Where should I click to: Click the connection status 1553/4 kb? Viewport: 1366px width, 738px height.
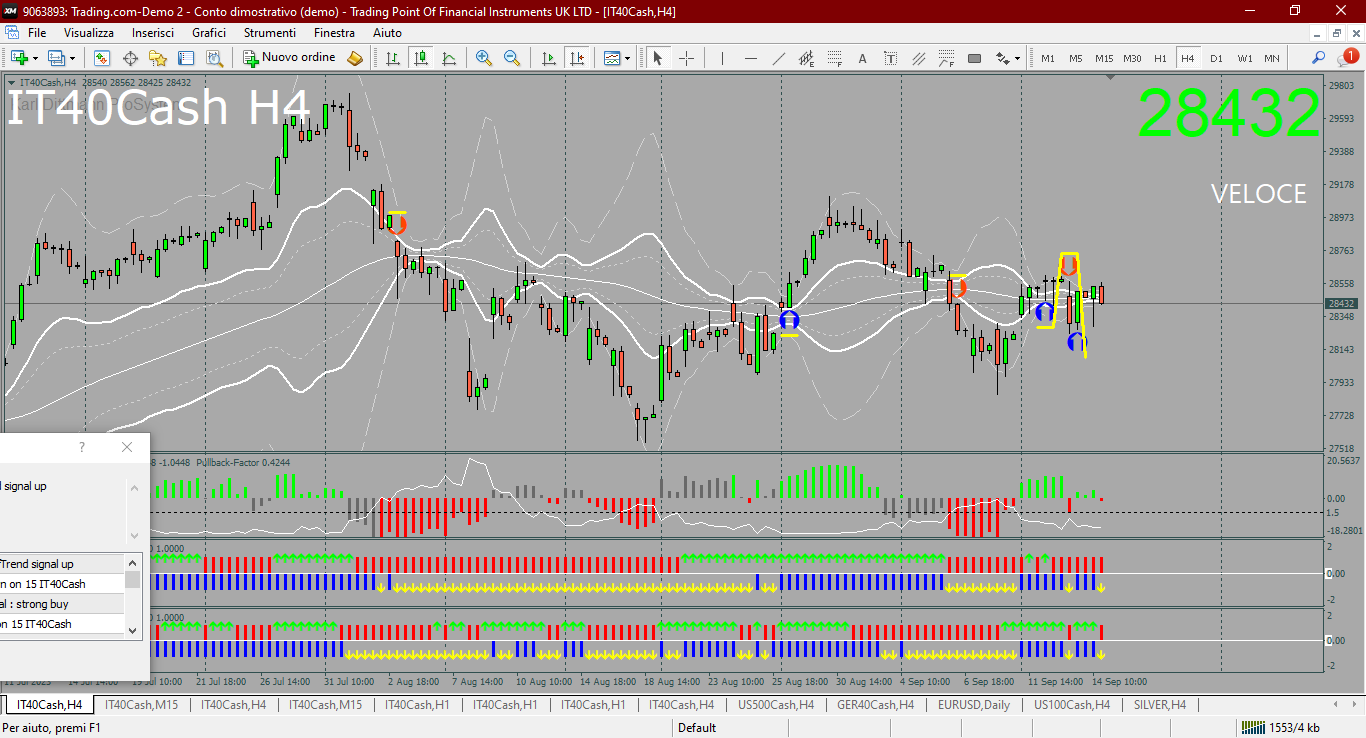pyautogui.click(x=1281, y=728)
